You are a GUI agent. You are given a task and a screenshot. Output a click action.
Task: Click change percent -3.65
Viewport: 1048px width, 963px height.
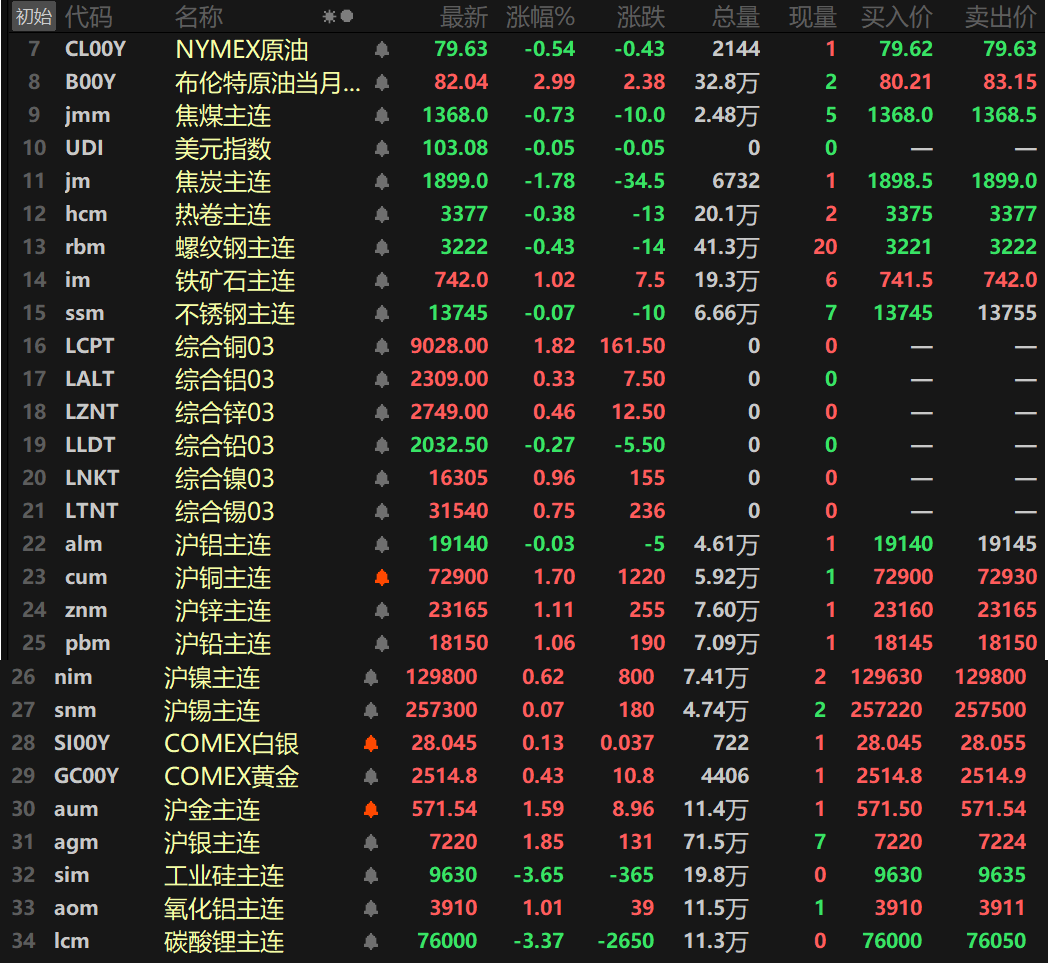[x=539, y=875]
